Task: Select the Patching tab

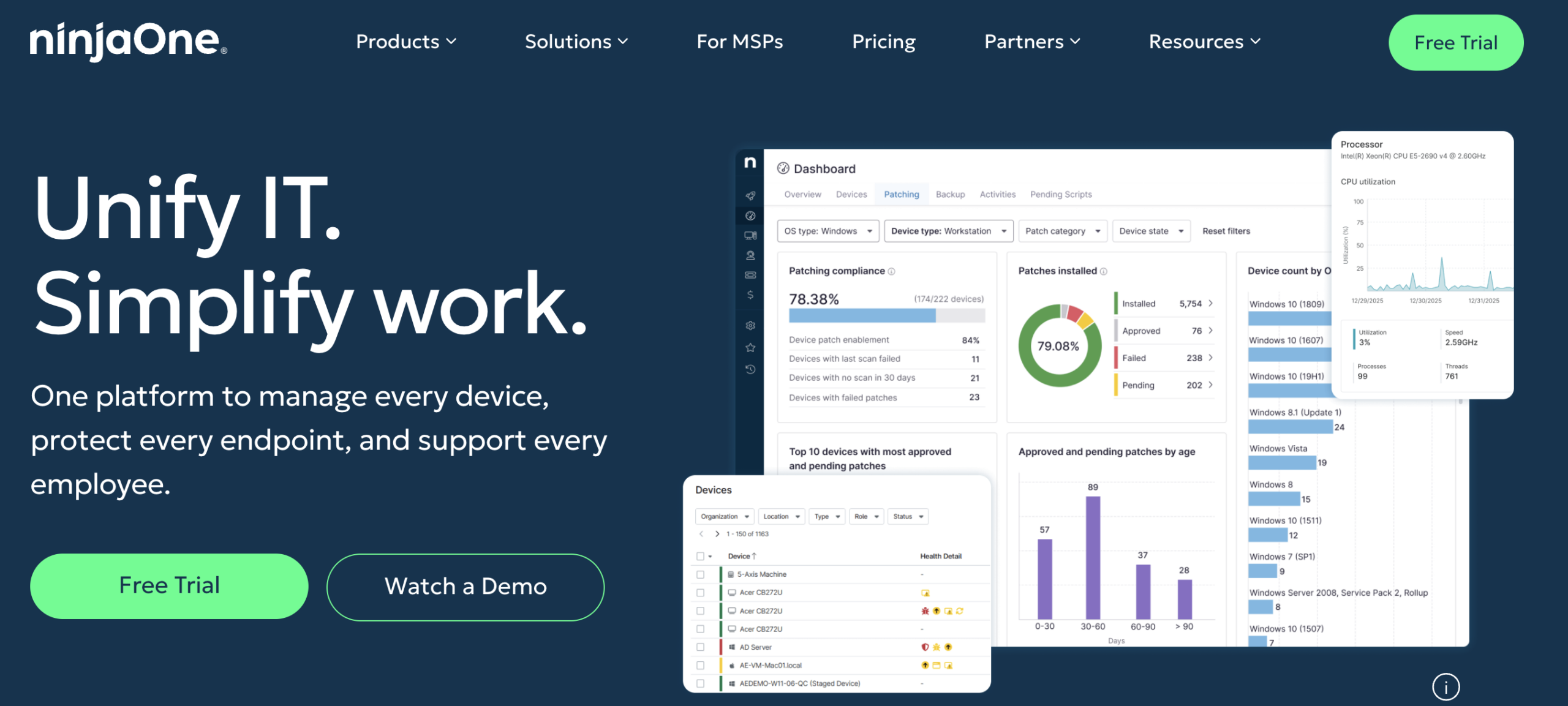Action: coord(901,194)
